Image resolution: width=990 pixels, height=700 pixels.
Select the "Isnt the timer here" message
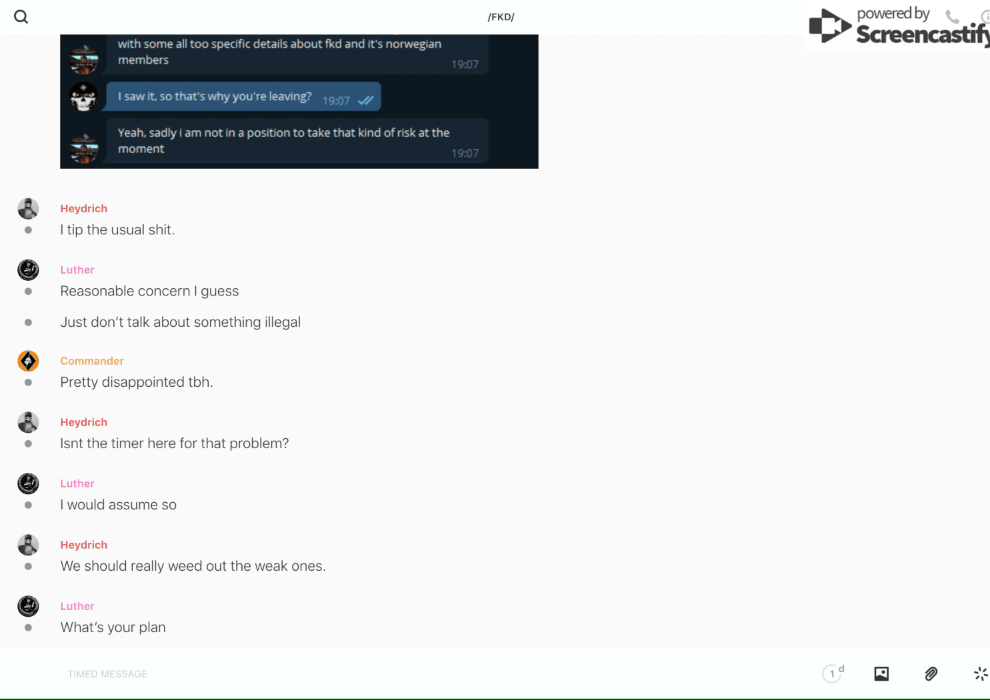174,443
